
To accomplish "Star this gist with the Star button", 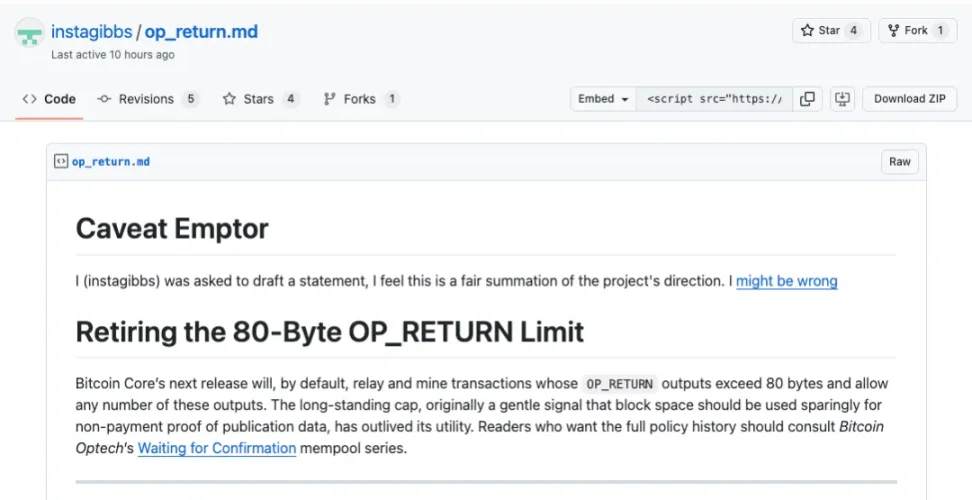I will [820, 31].
